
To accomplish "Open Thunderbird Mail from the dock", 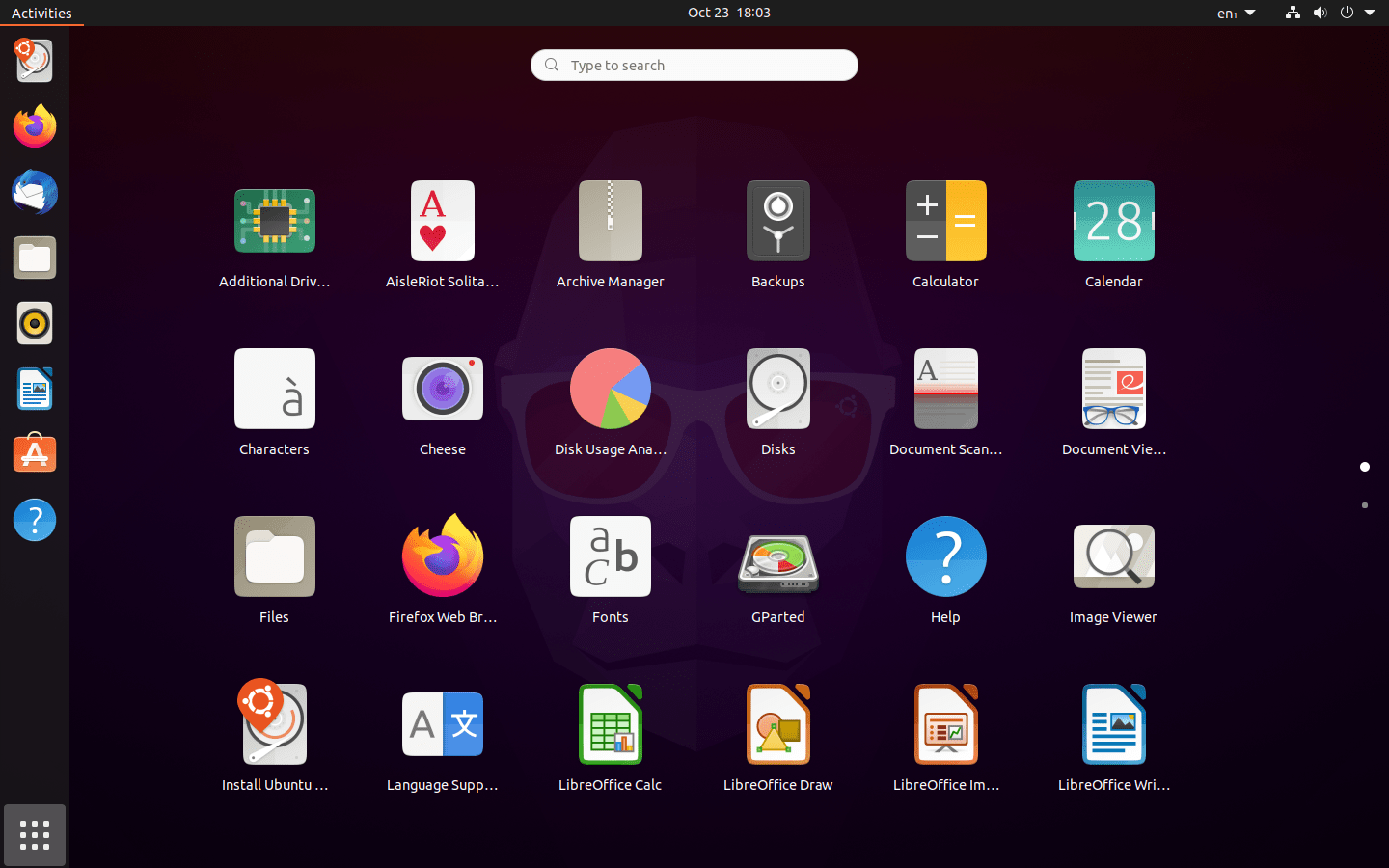I will point(35,192).
